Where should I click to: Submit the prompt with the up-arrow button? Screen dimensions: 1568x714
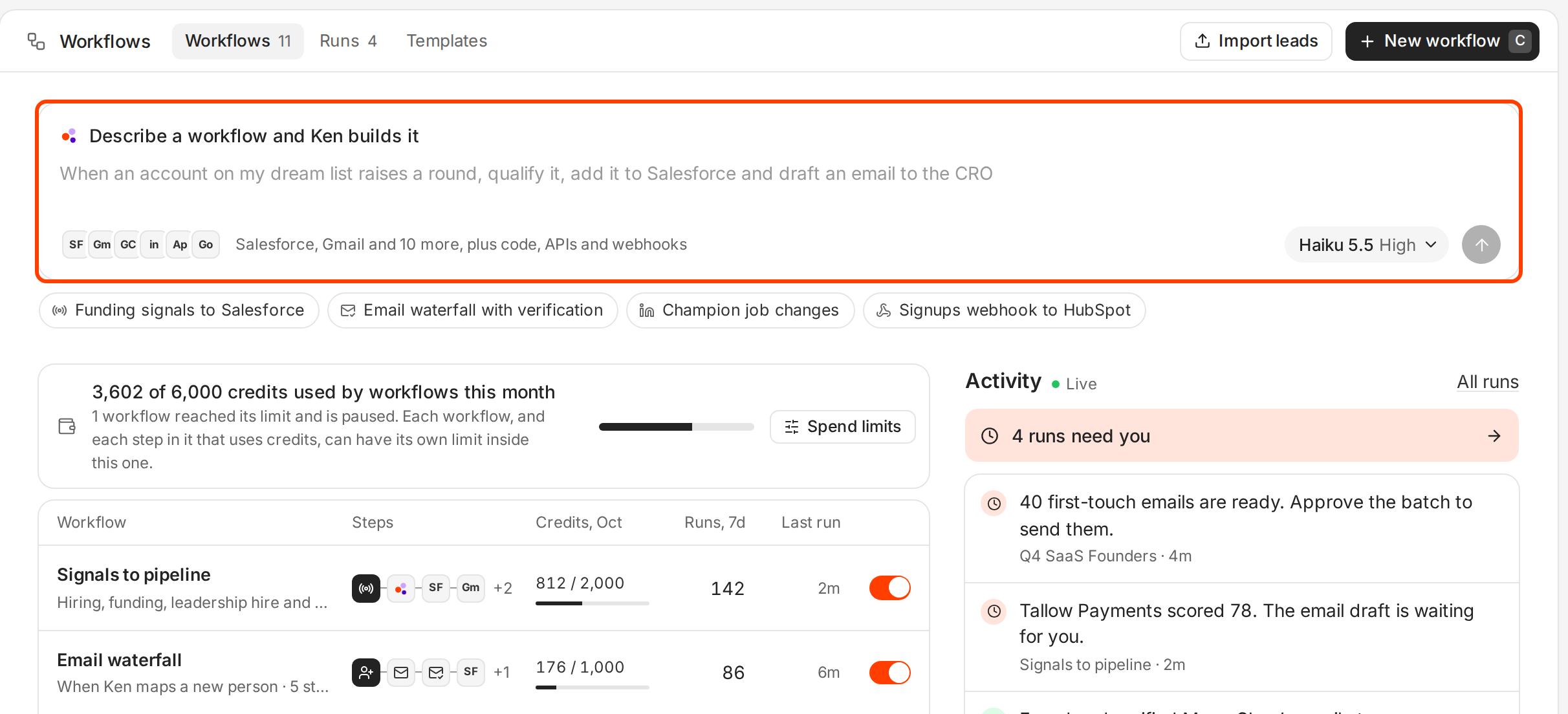pos(1481,244)
